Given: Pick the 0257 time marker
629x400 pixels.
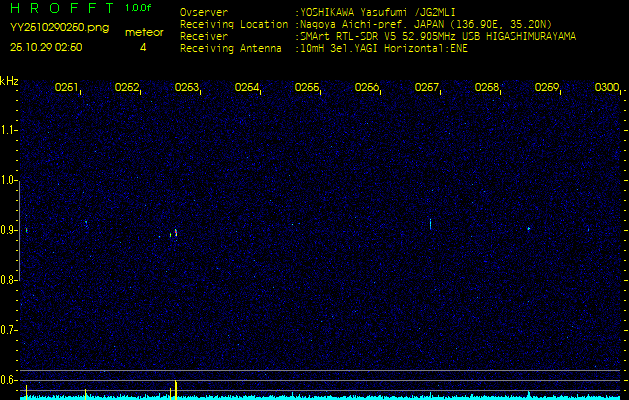Looking at the screenshot, I should point(427,88).
